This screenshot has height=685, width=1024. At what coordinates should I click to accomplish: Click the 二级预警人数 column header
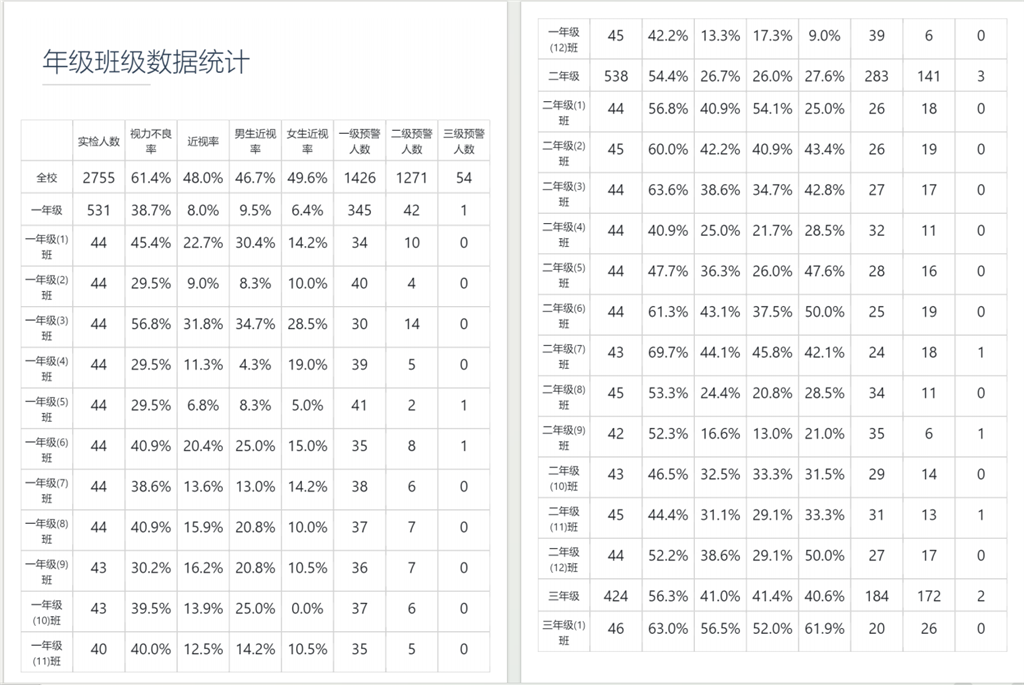coord(412,141)
